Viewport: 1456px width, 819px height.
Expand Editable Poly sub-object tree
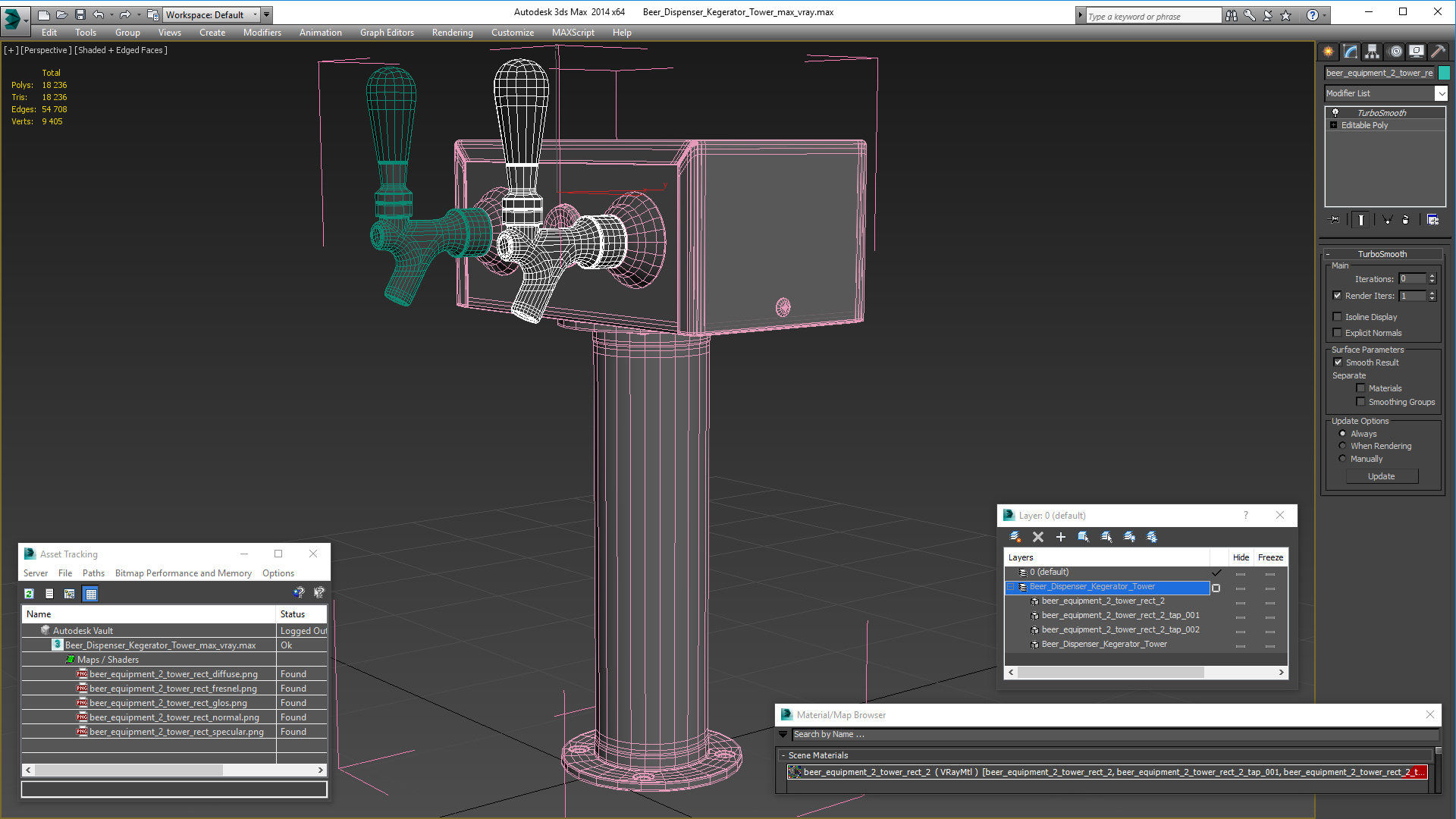[x=1334, y=125]
